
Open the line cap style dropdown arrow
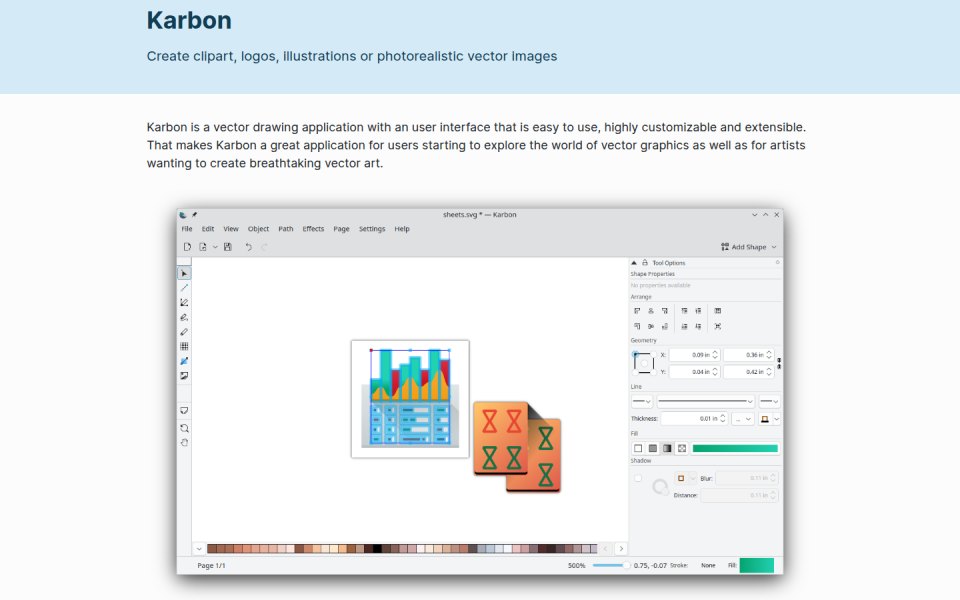click(x=777, y=419)
